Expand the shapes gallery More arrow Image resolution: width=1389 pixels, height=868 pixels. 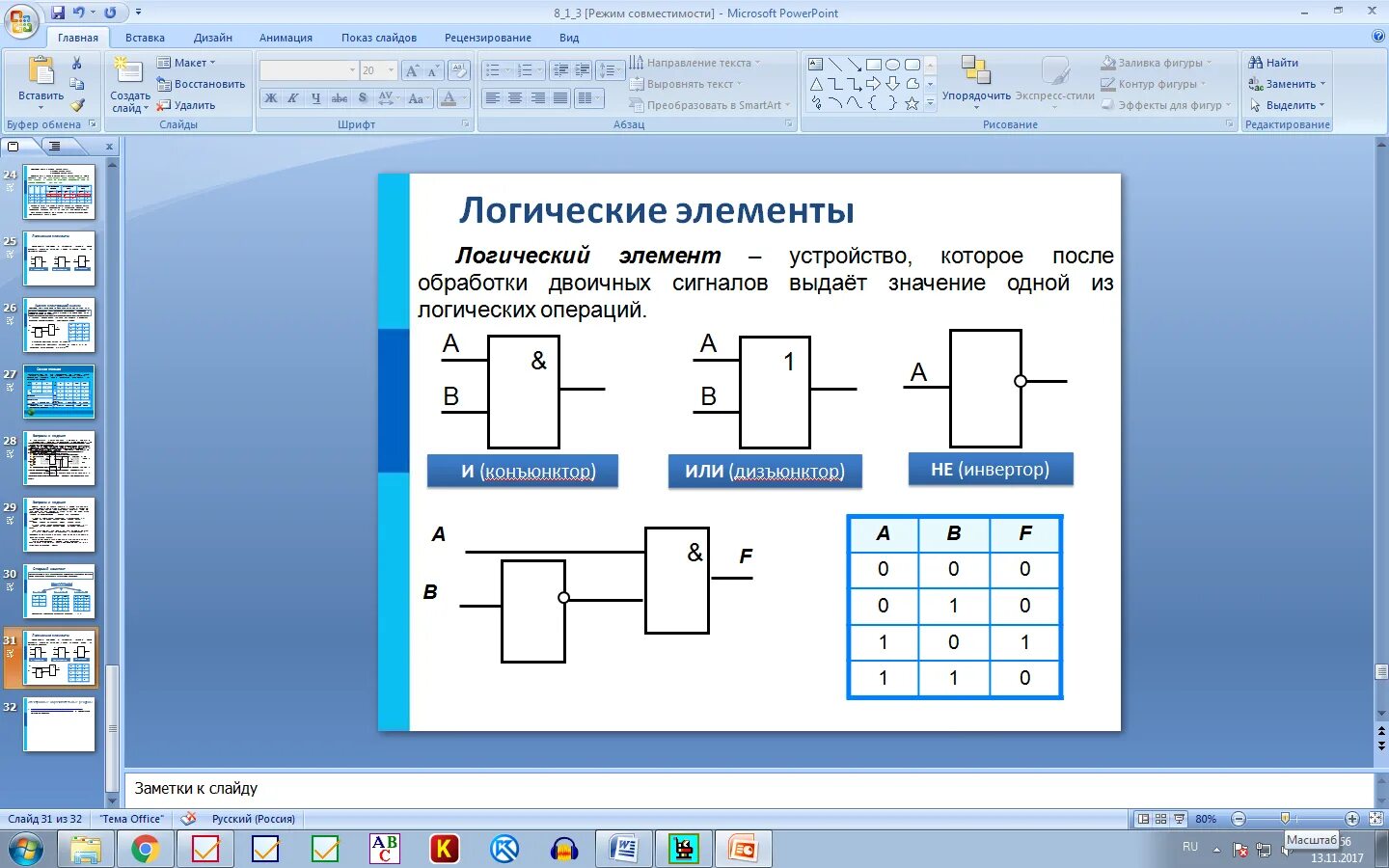click(931, 103)
